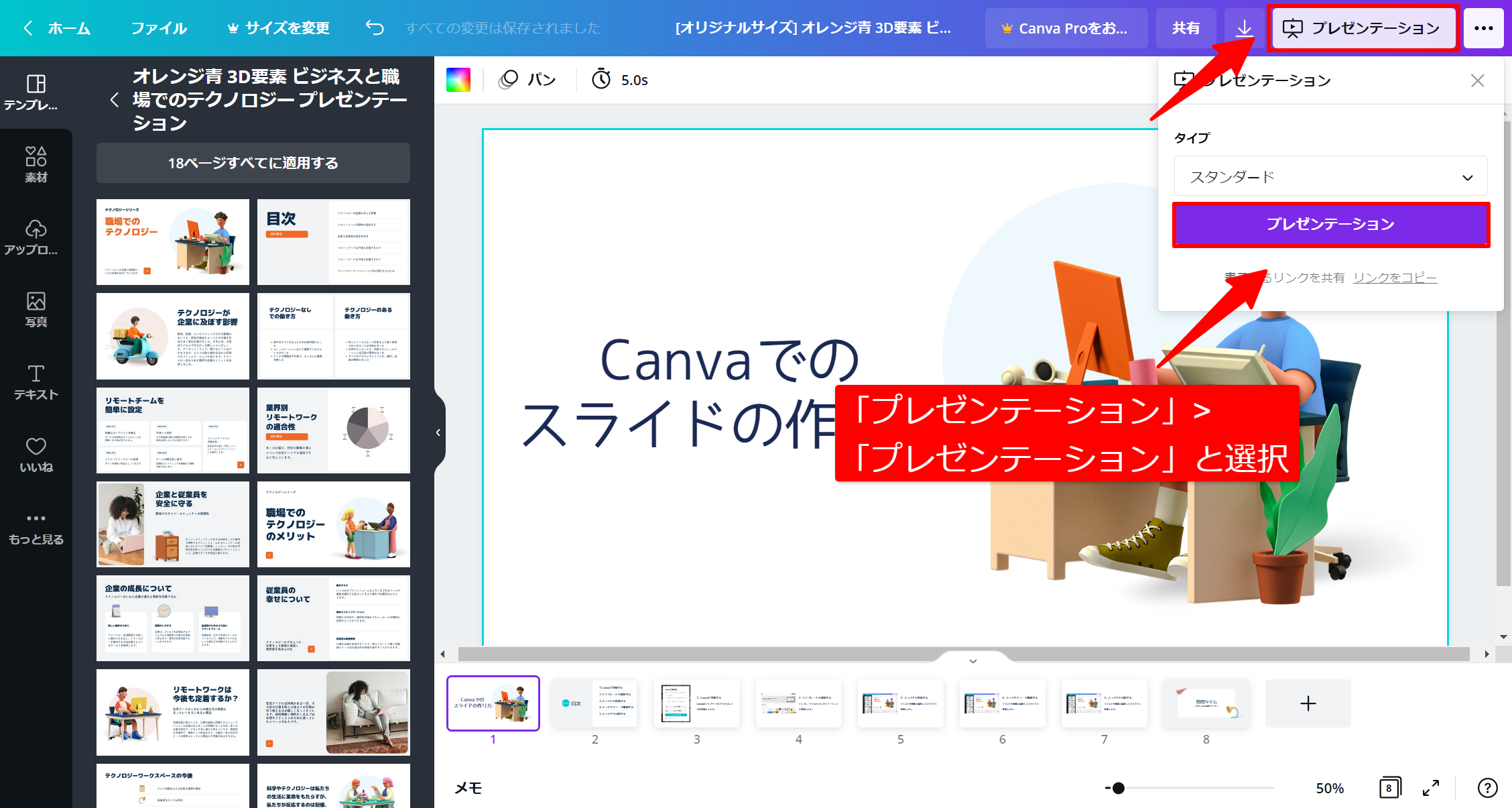1512x808 pixels.
Task: Click the リンクをコピー link
Action: pos(1395,278)
